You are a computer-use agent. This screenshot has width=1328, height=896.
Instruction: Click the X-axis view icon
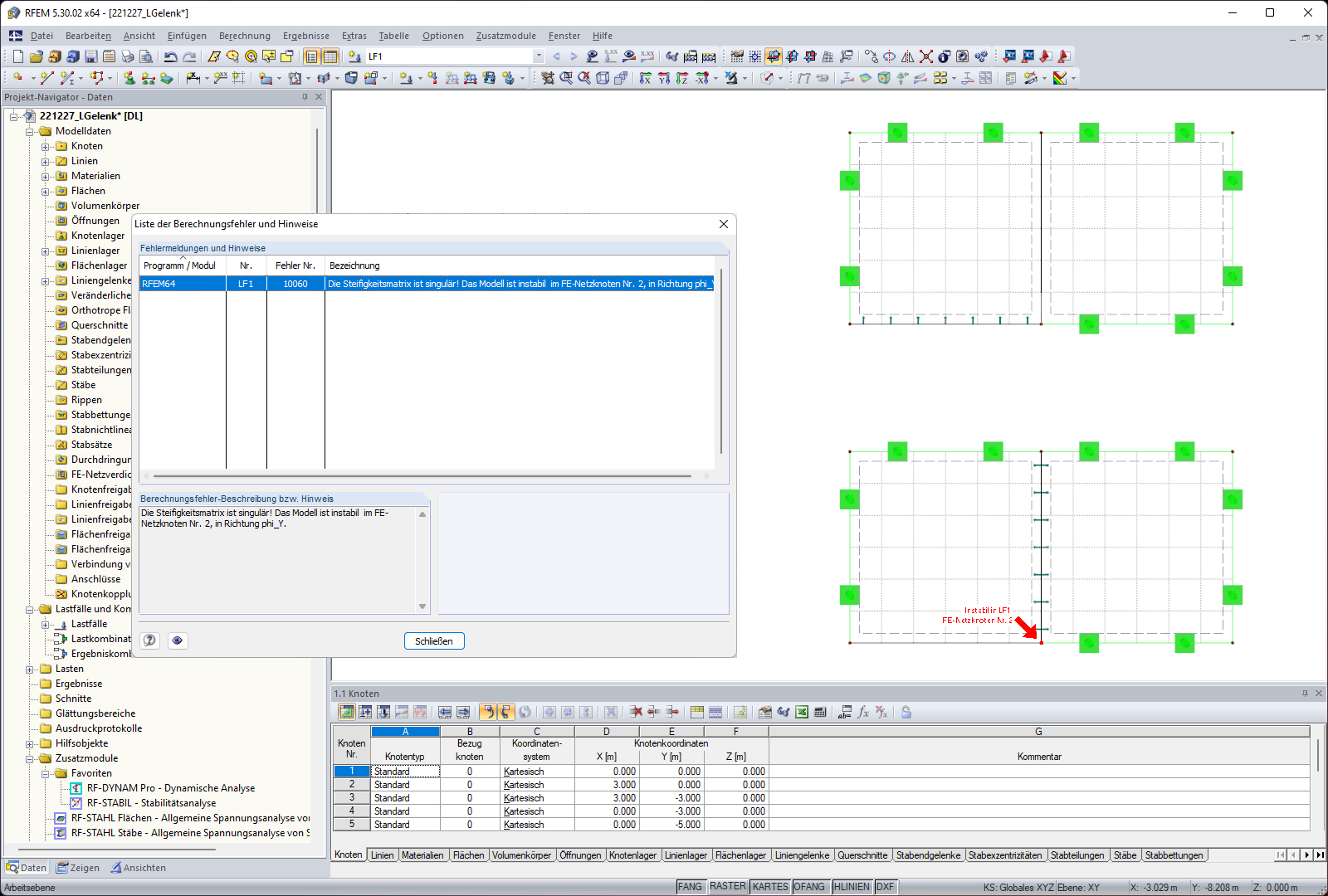[x=646, y=78]
